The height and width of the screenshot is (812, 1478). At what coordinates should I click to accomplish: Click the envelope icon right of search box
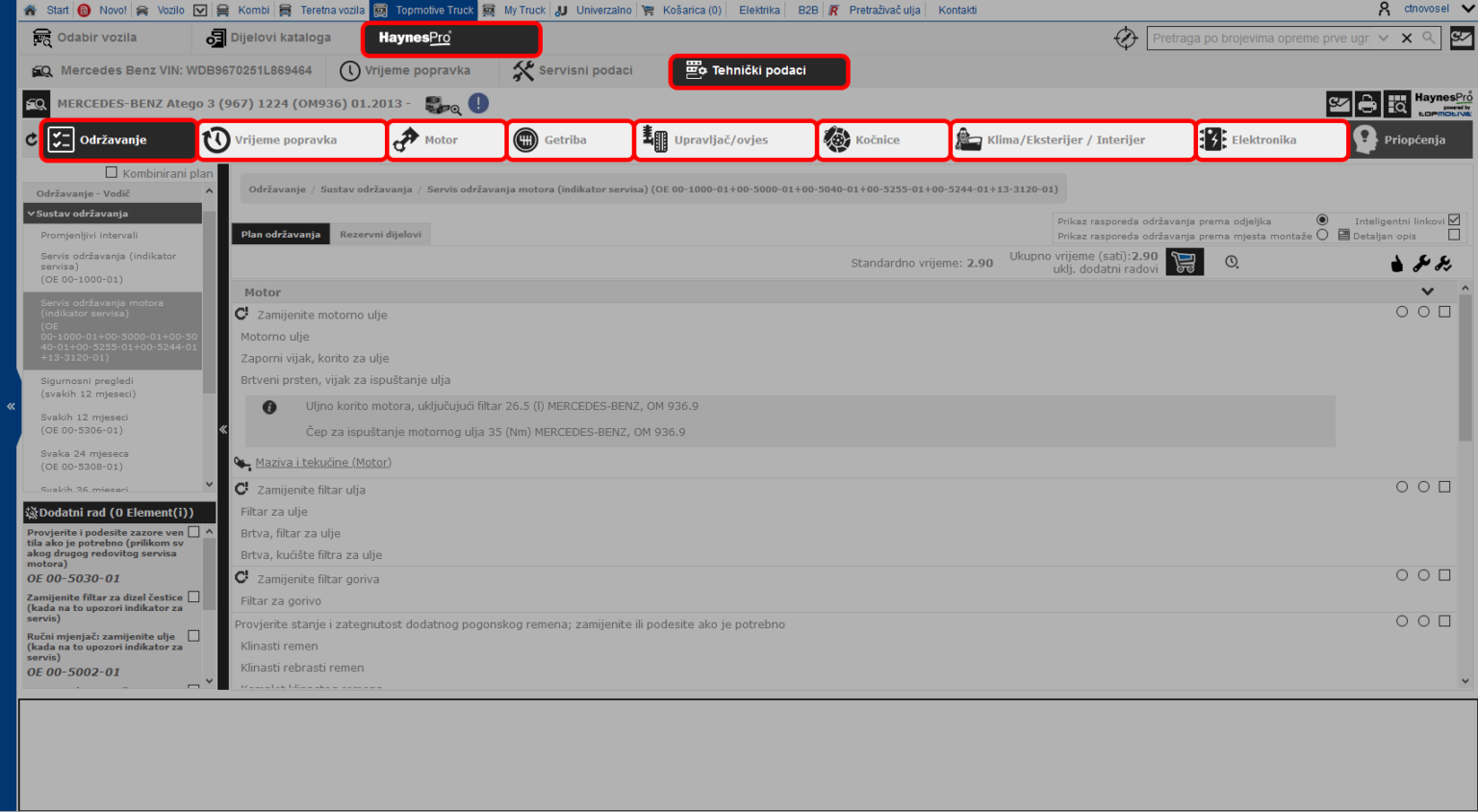pyautogui.click(x=1462, y=38)
